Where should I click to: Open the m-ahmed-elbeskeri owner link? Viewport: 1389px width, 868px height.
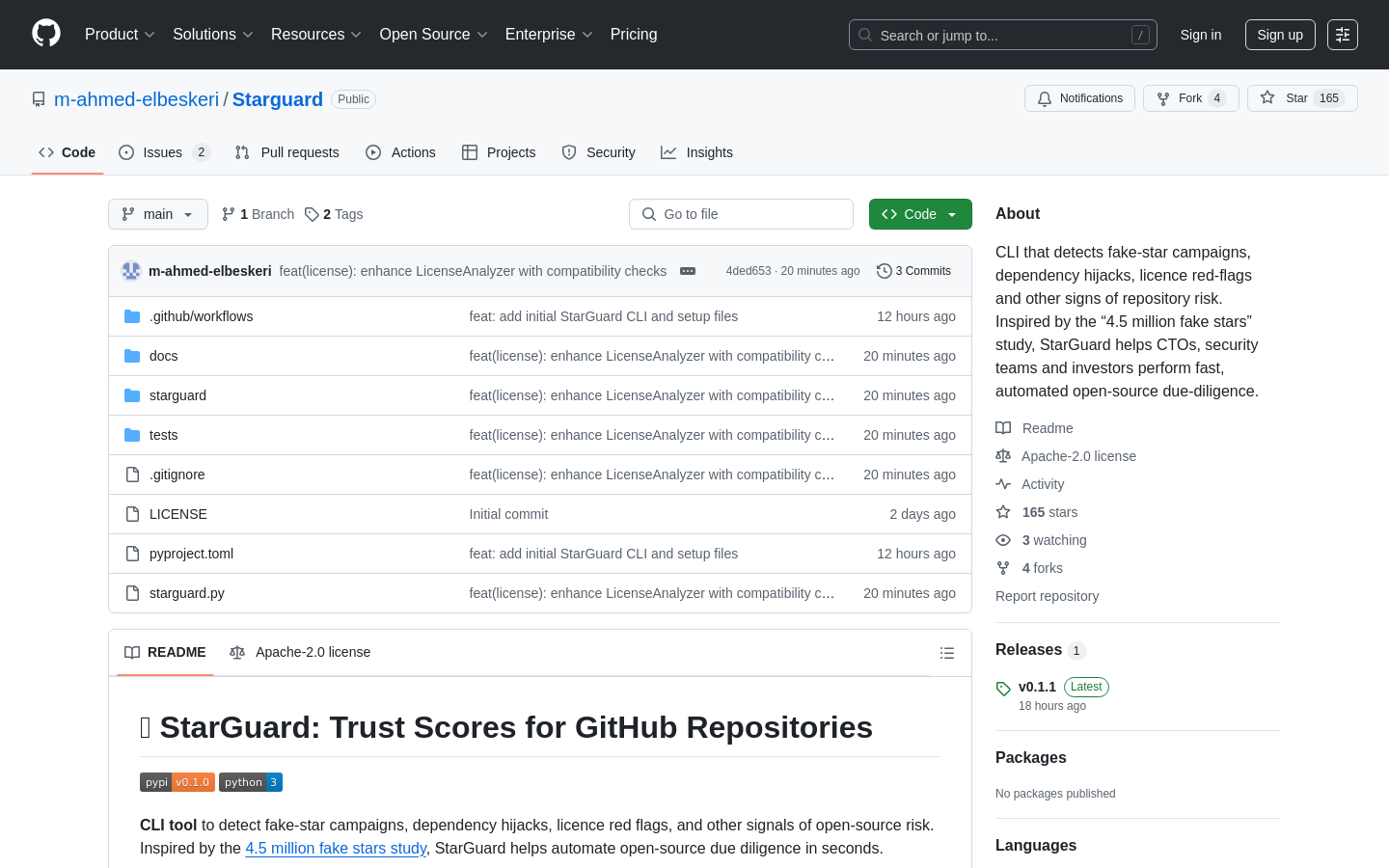pos(136,99)
